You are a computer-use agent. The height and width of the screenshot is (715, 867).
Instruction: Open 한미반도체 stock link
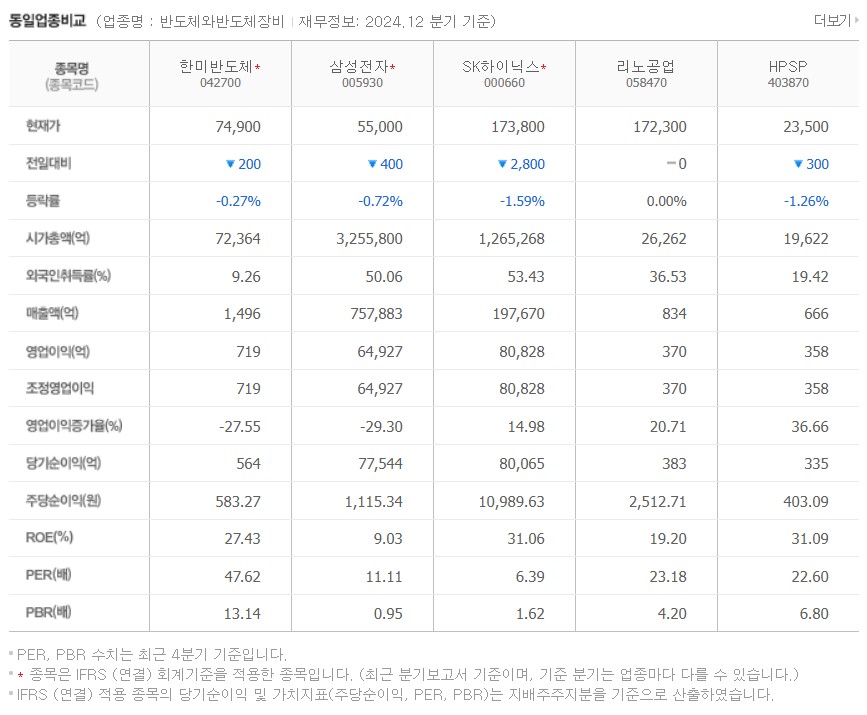point(216,67)
